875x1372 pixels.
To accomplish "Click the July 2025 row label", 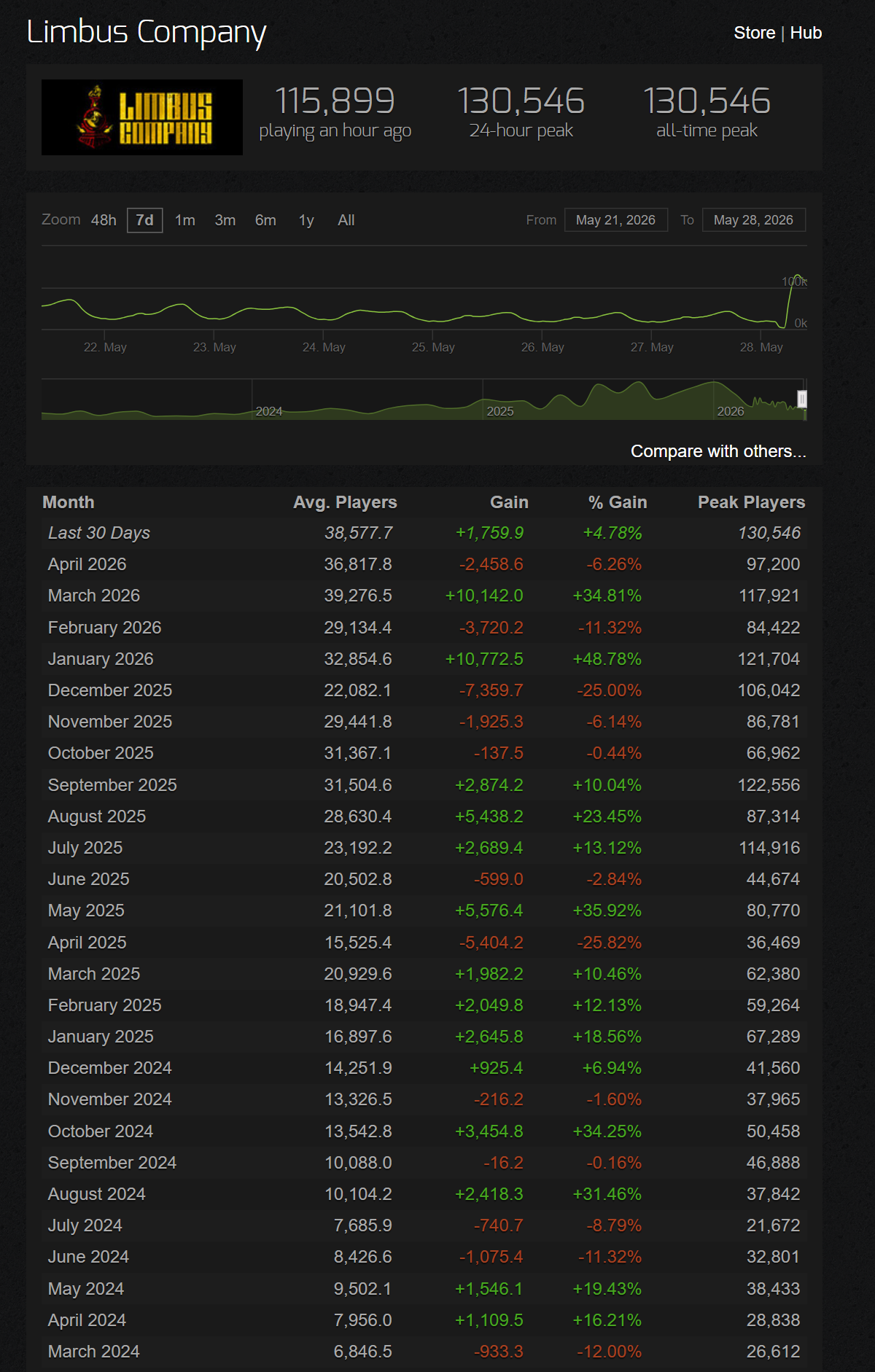I will coord(85,848).
